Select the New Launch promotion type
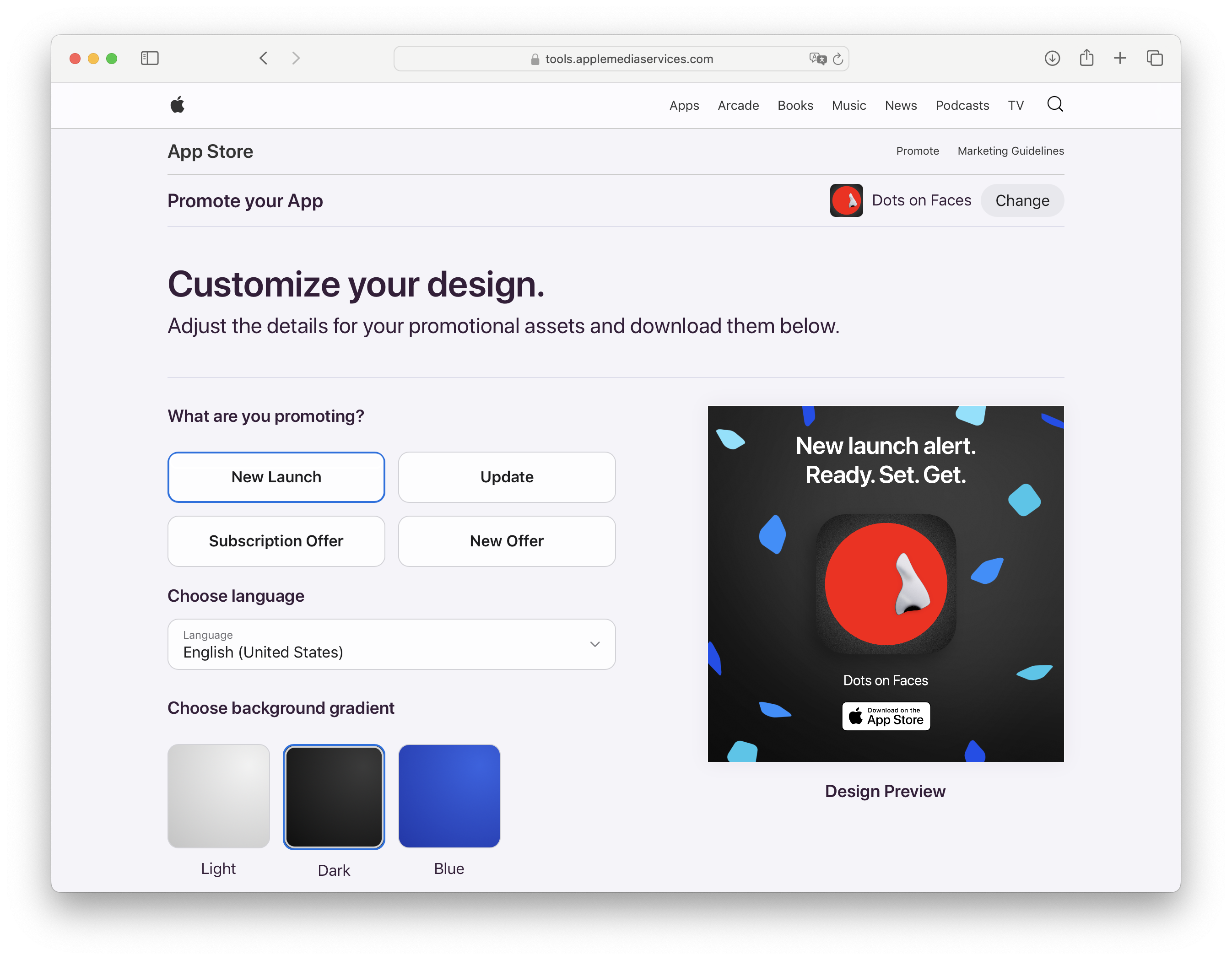The image size is (1232, 960). pyautogui.click(x=276, y=477)
